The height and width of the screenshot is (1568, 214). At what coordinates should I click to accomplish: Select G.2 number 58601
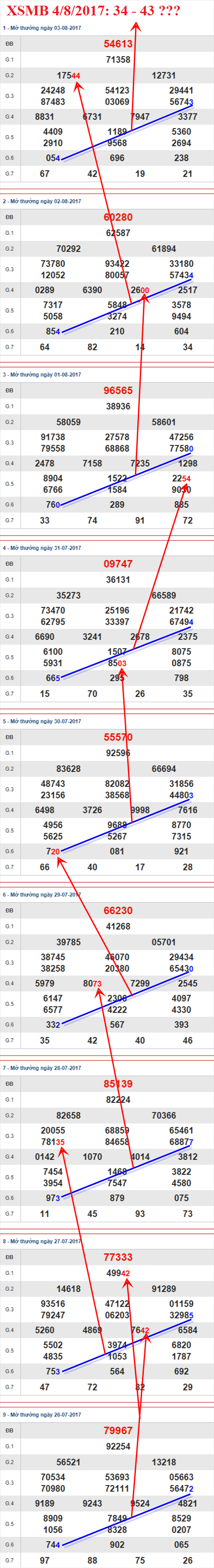tap(164, 422)
